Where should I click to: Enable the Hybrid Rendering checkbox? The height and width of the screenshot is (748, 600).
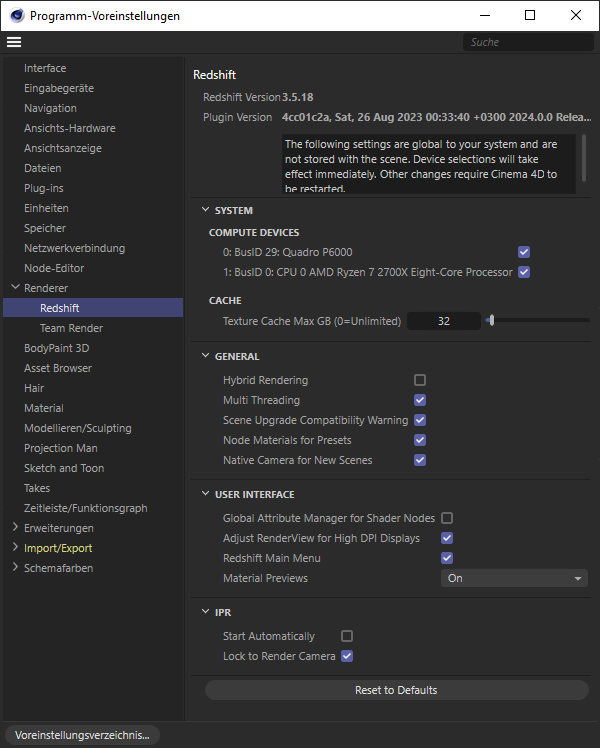click(420, 380)
